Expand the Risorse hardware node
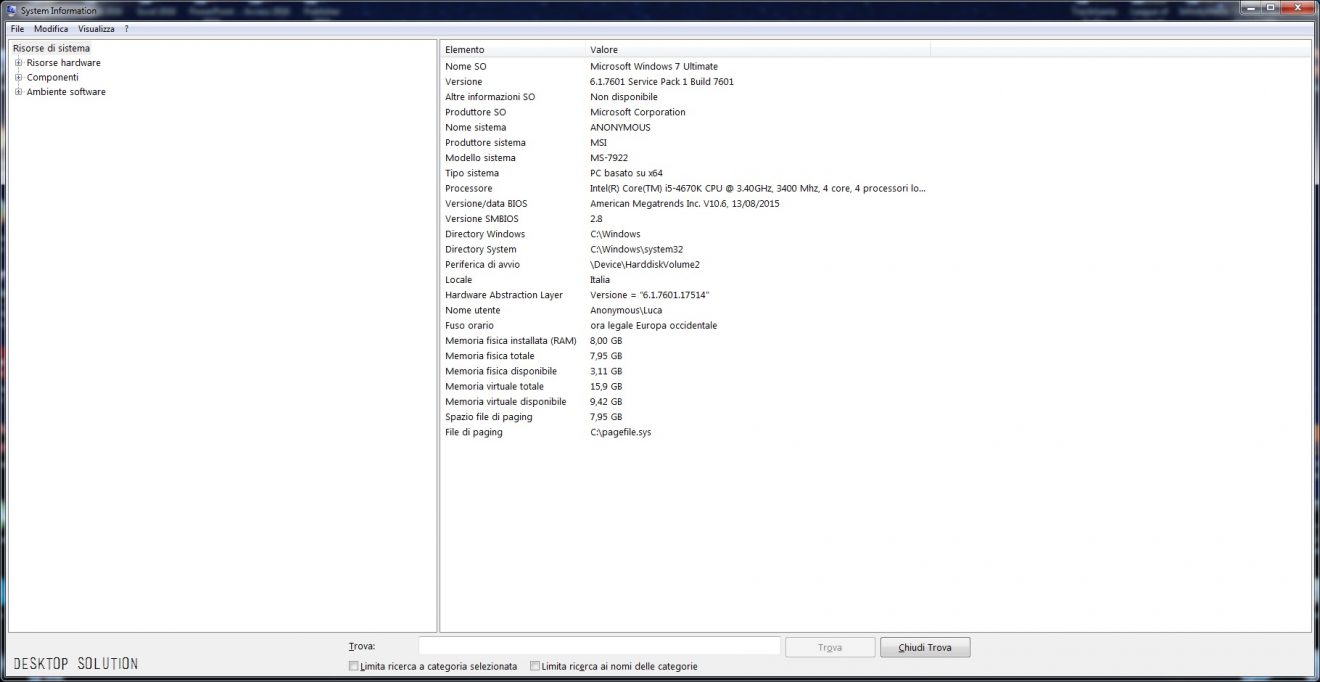Screen dimensions: 1320x682 click(x=18, y=63)
